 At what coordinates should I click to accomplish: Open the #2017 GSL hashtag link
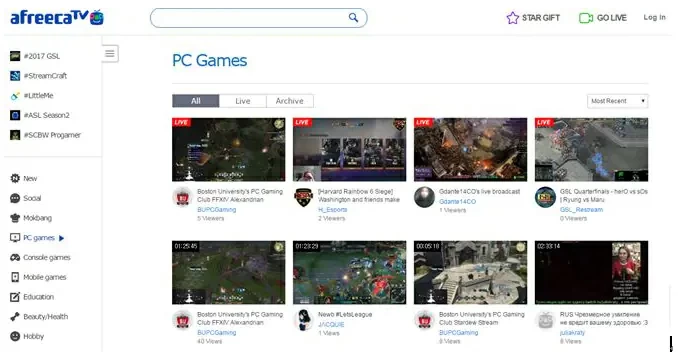42,56
